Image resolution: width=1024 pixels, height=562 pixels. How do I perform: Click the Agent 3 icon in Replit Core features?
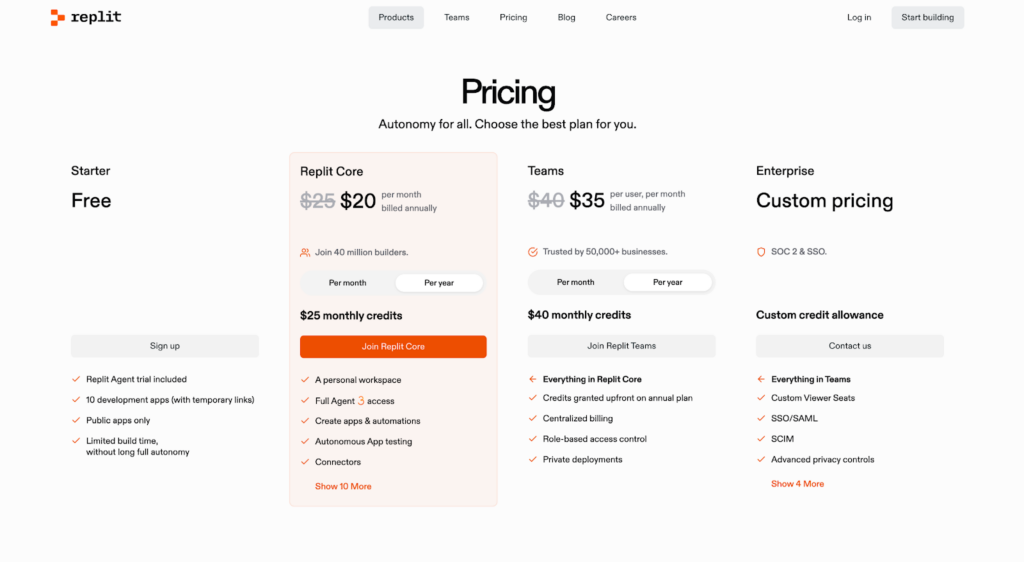tap(361, 401)
